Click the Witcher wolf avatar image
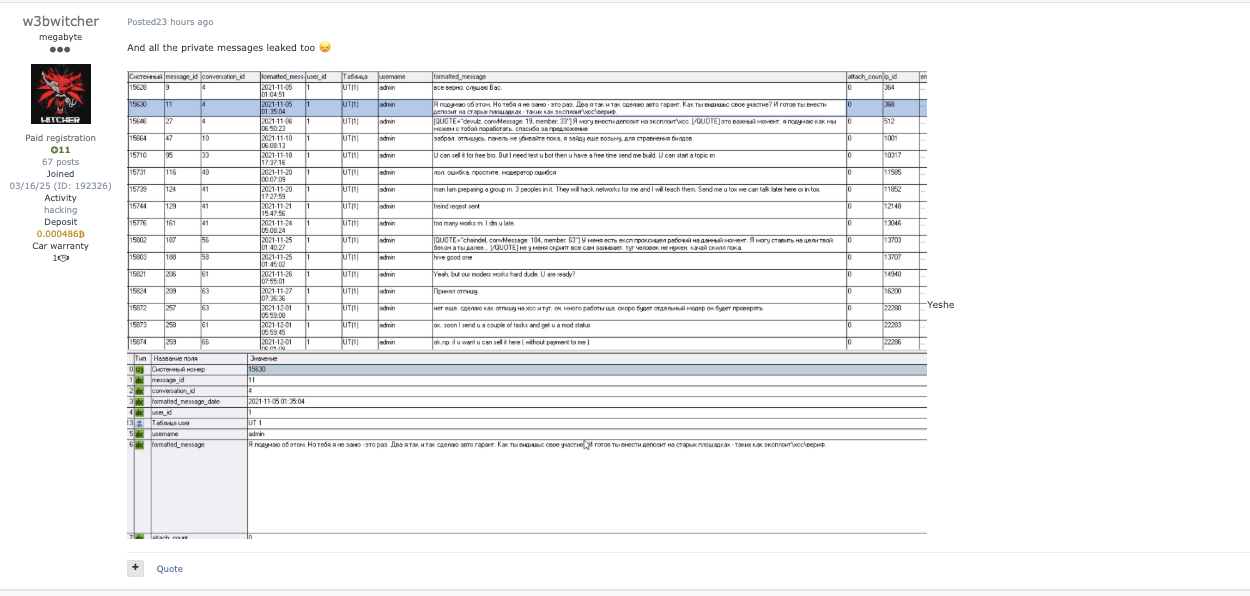Viewport: 1250px width, 596px height. (x=61, y=94)
